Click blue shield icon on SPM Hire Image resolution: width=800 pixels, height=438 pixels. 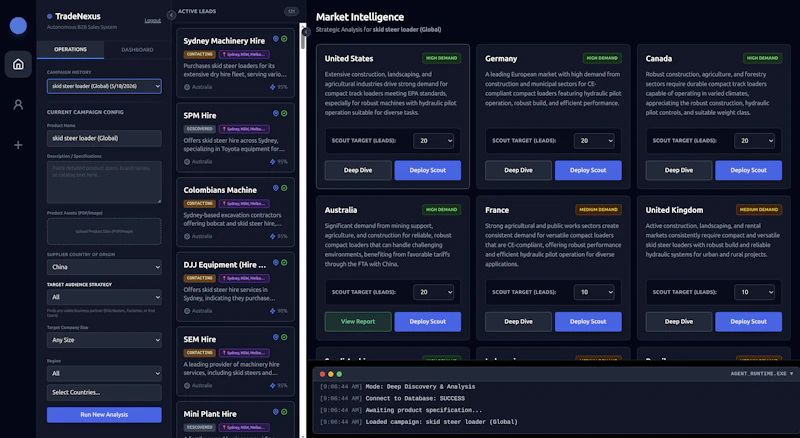click(x=276, y=113)
